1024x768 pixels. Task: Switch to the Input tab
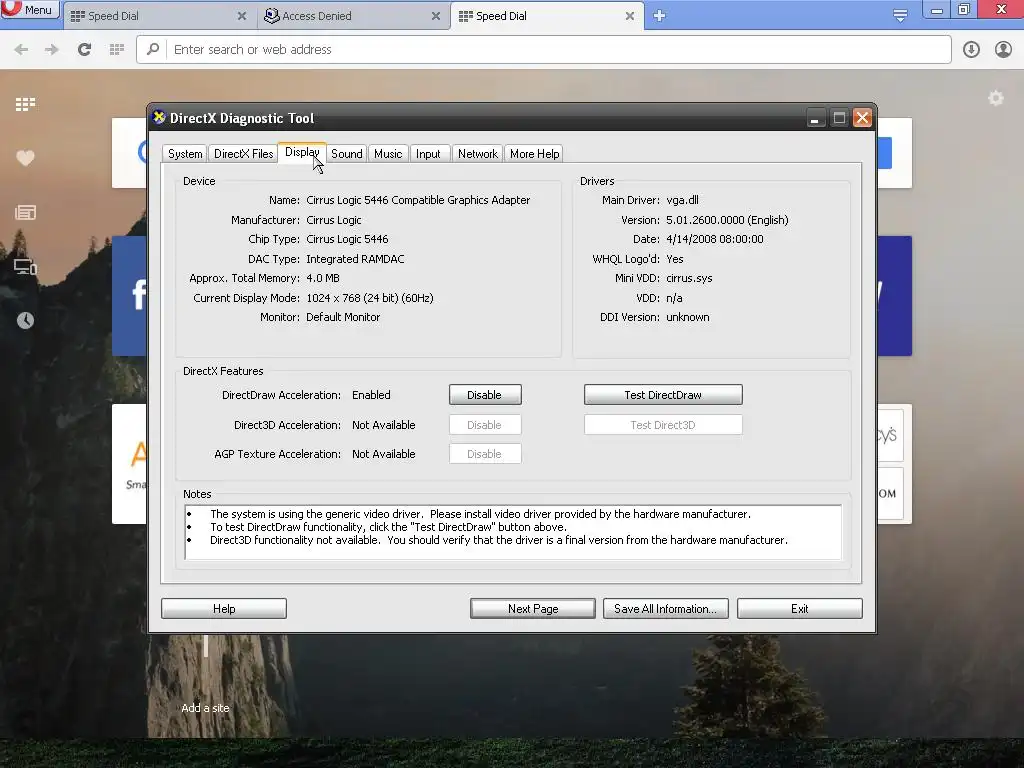tap(428, 154)
